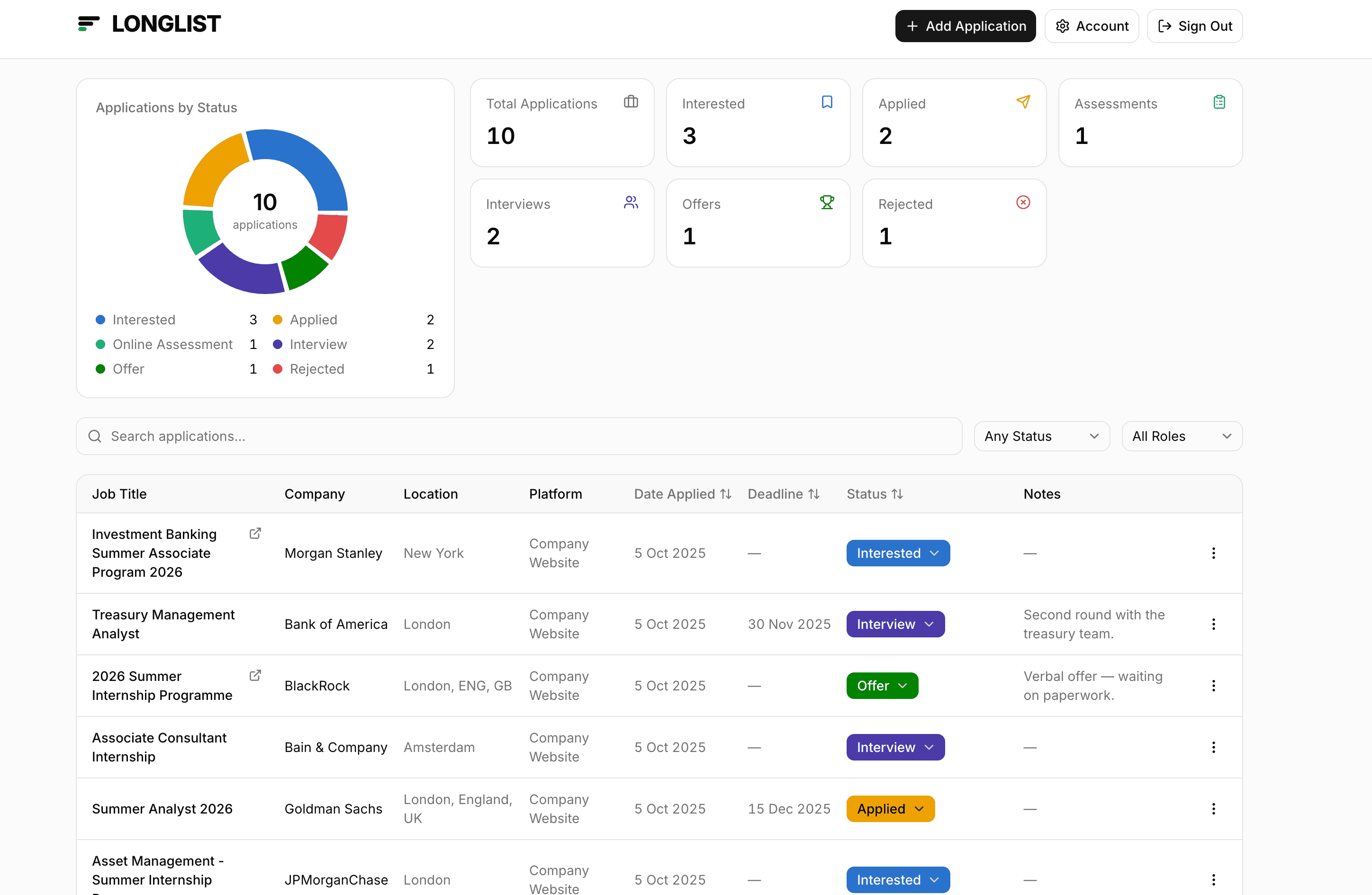Screen dimensions: 1372x895
Task: Sort by Deadline column arrows
Action: 813,494
